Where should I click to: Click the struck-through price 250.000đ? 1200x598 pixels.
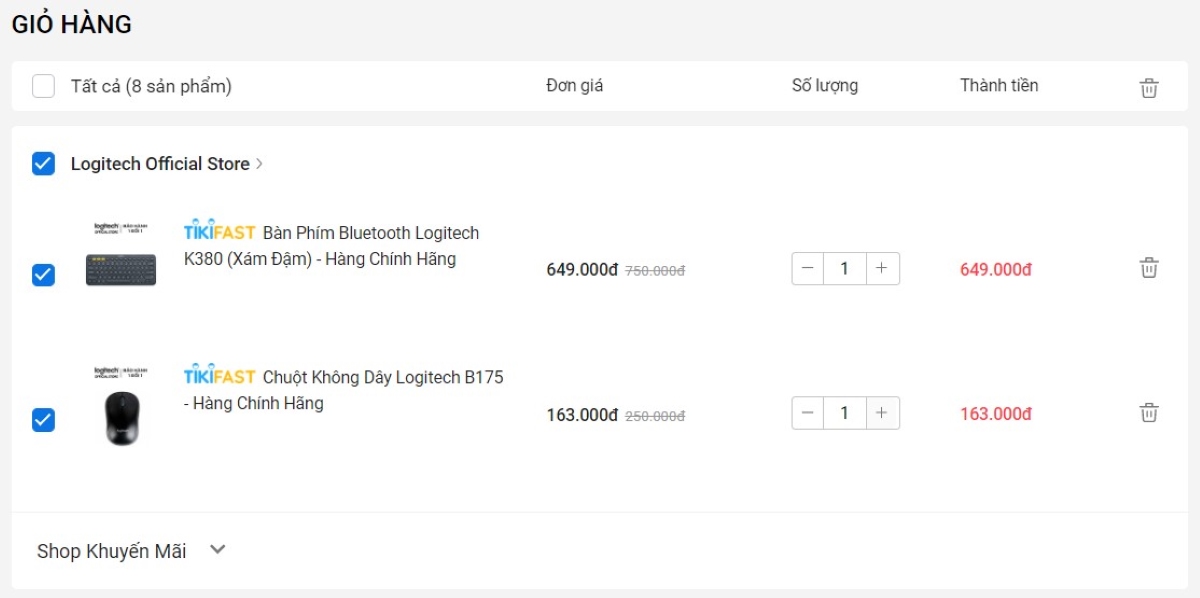[655, 416]
